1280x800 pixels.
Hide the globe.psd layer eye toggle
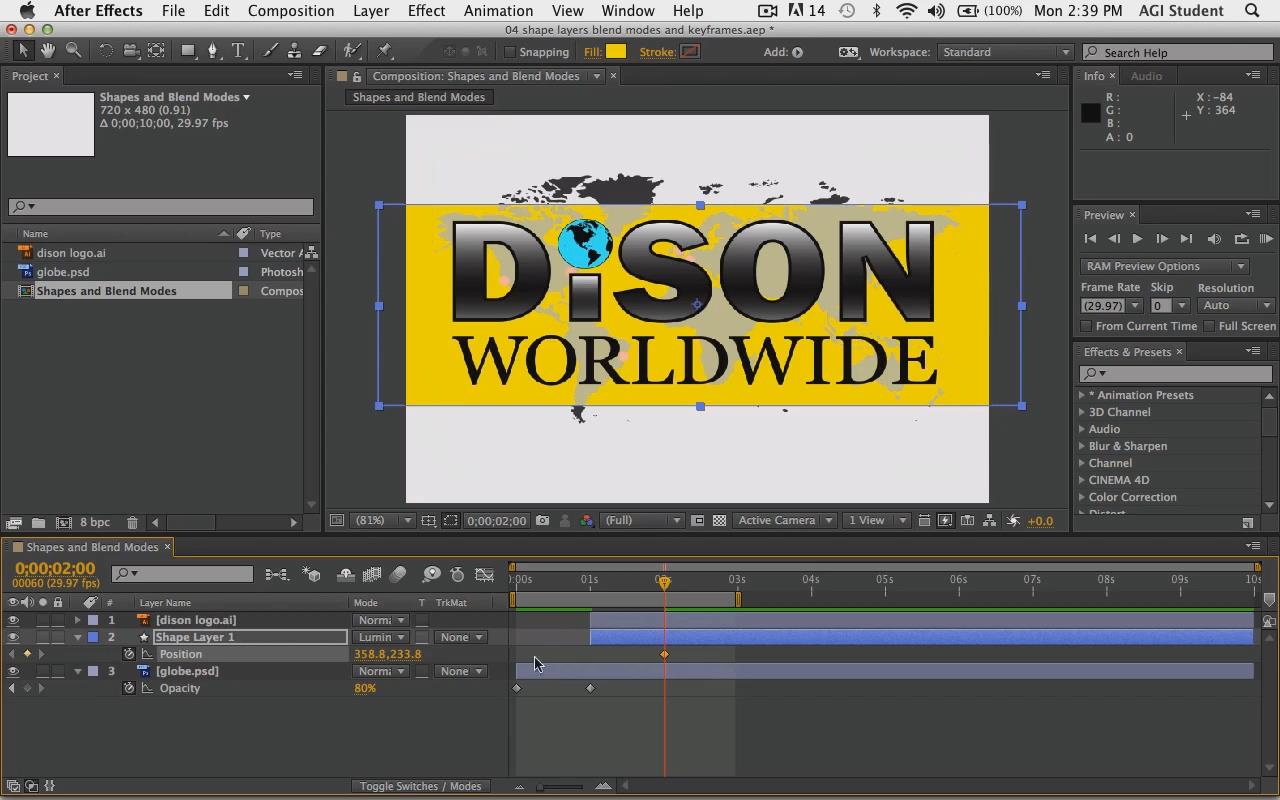(13, 671)
